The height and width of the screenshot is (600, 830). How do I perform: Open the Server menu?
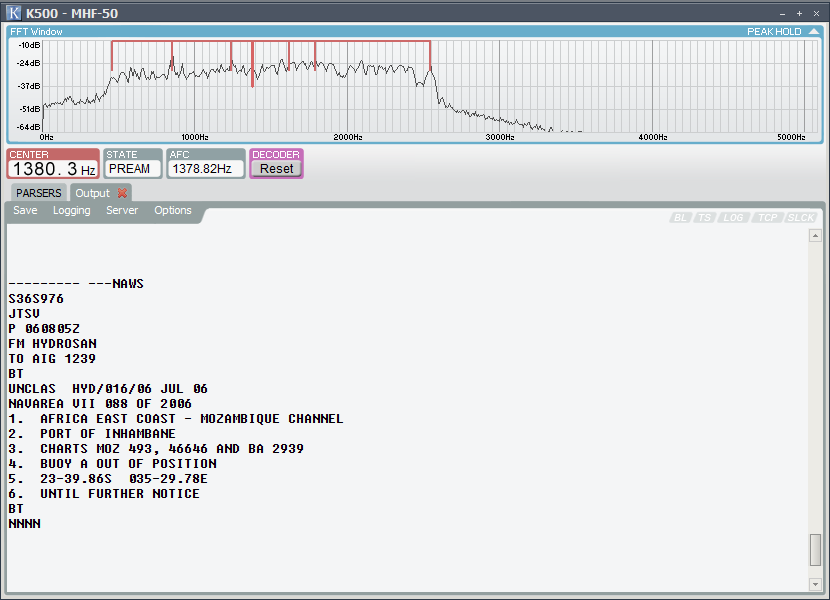[122, 210]
